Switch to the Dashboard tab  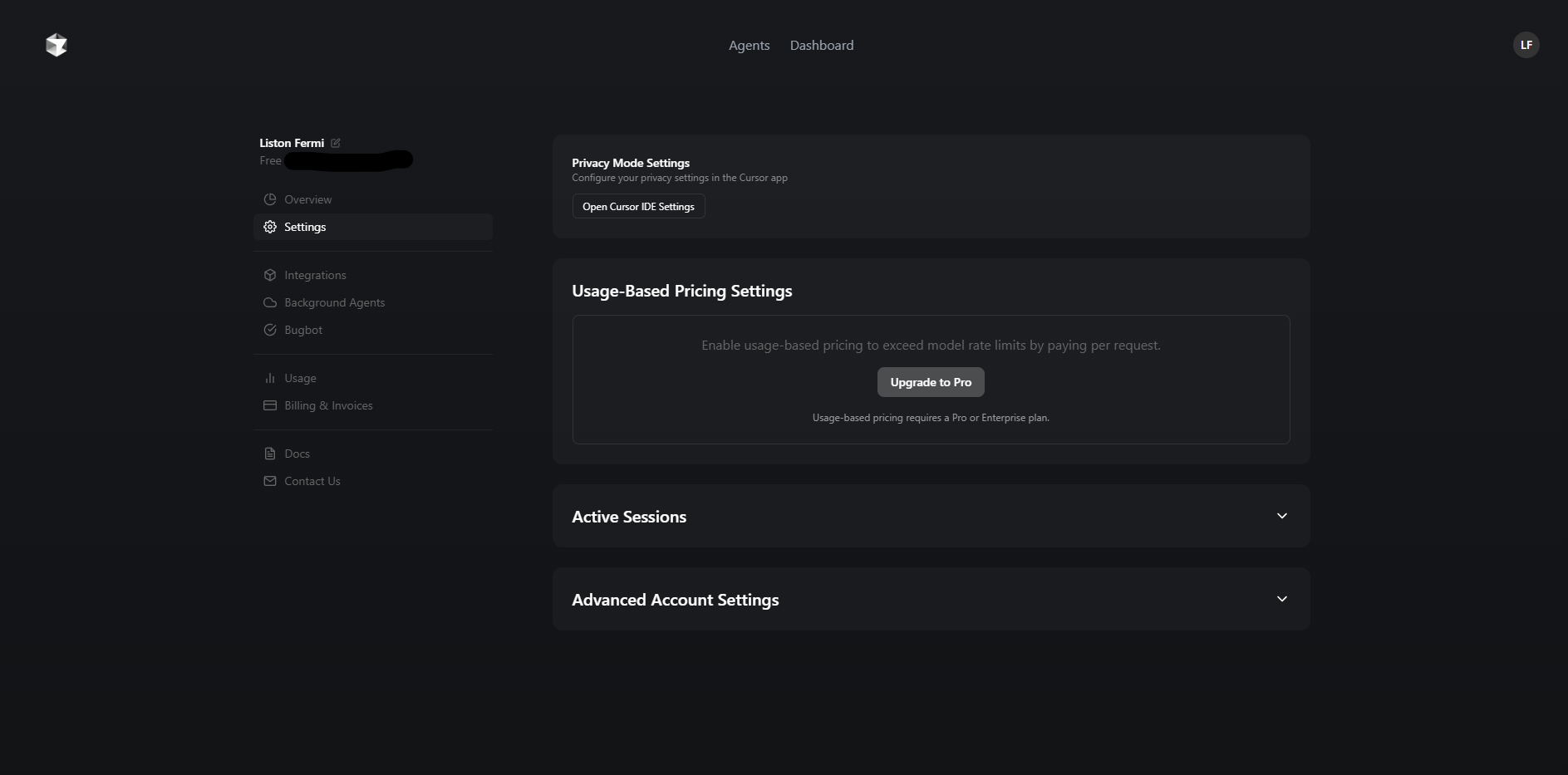[x=822, y=45]
